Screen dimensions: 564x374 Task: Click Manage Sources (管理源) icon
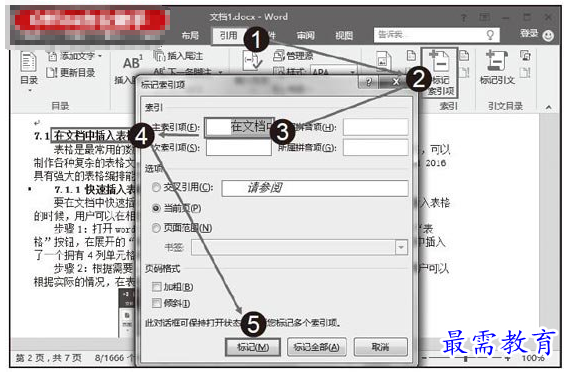tap(279, 55)
